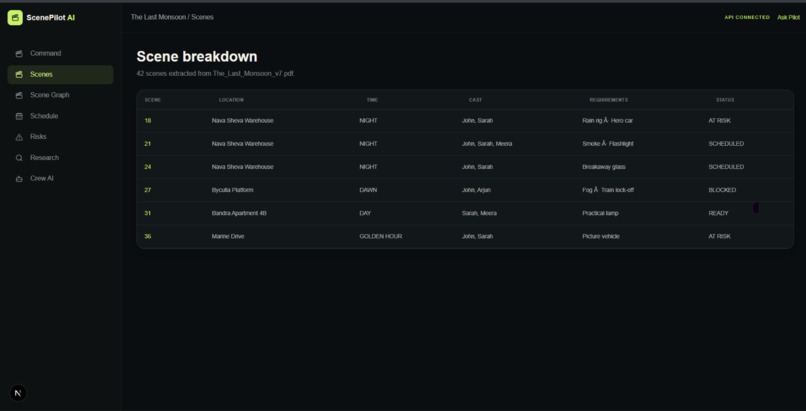Click NIGHT in scene 21 row

(368, 144)
